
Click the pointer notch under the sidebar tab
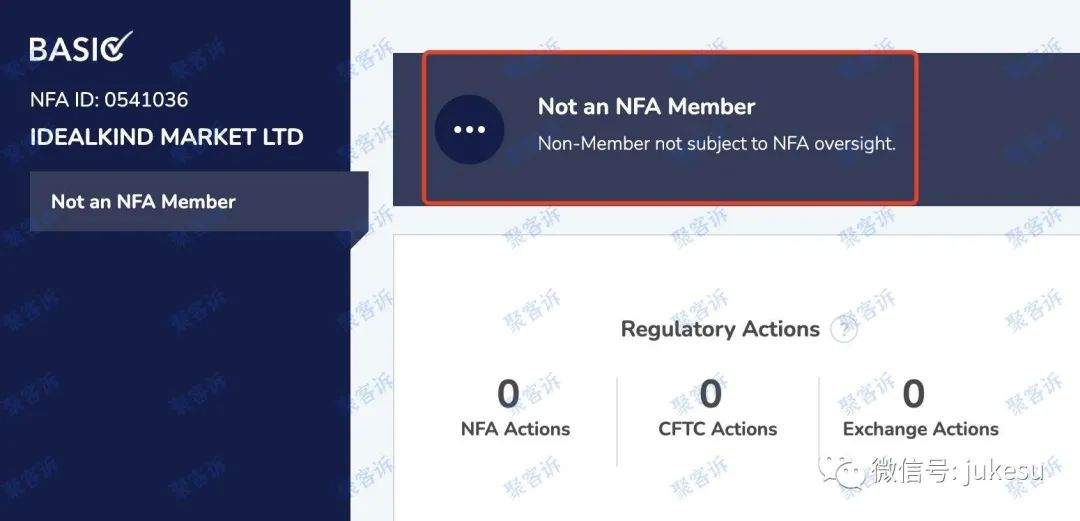click(359, 239)
